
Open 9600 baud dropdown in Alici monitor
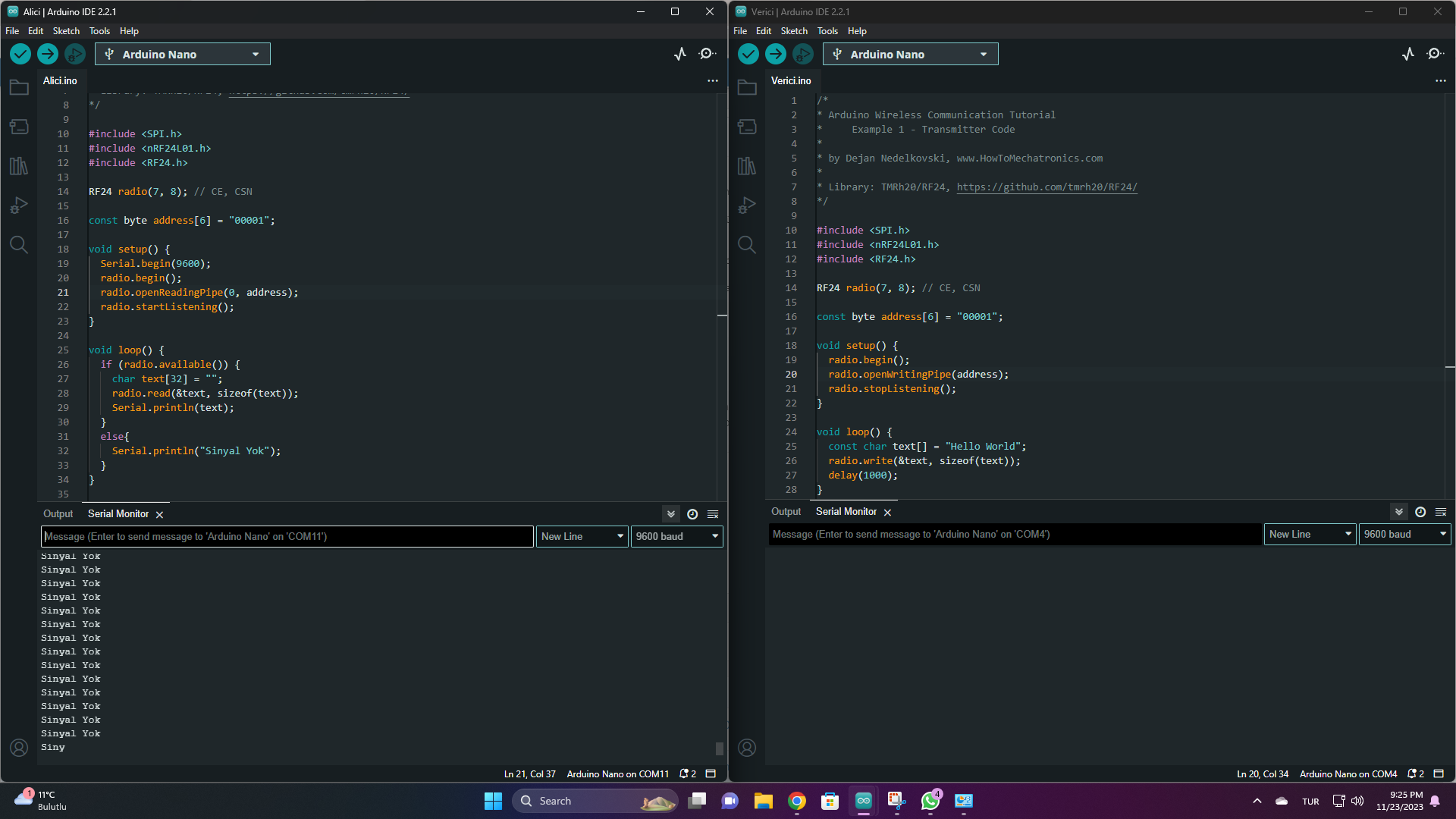[677, 536]
